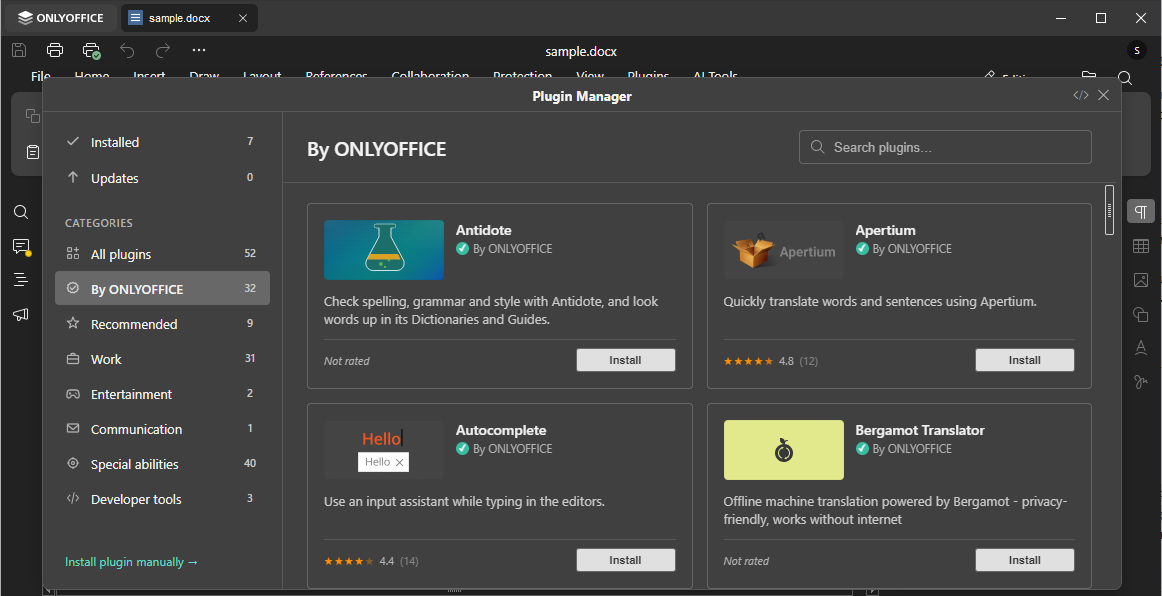Click the developer code icon in Plugin Manager

pyautogui.click(x=1080, y=96)
